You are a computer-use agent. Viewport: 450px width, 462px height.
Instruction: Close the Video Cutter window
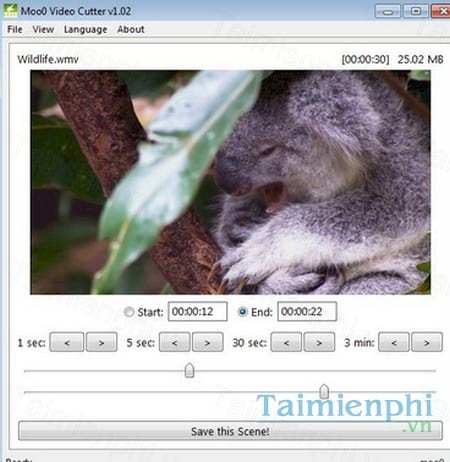441,11
